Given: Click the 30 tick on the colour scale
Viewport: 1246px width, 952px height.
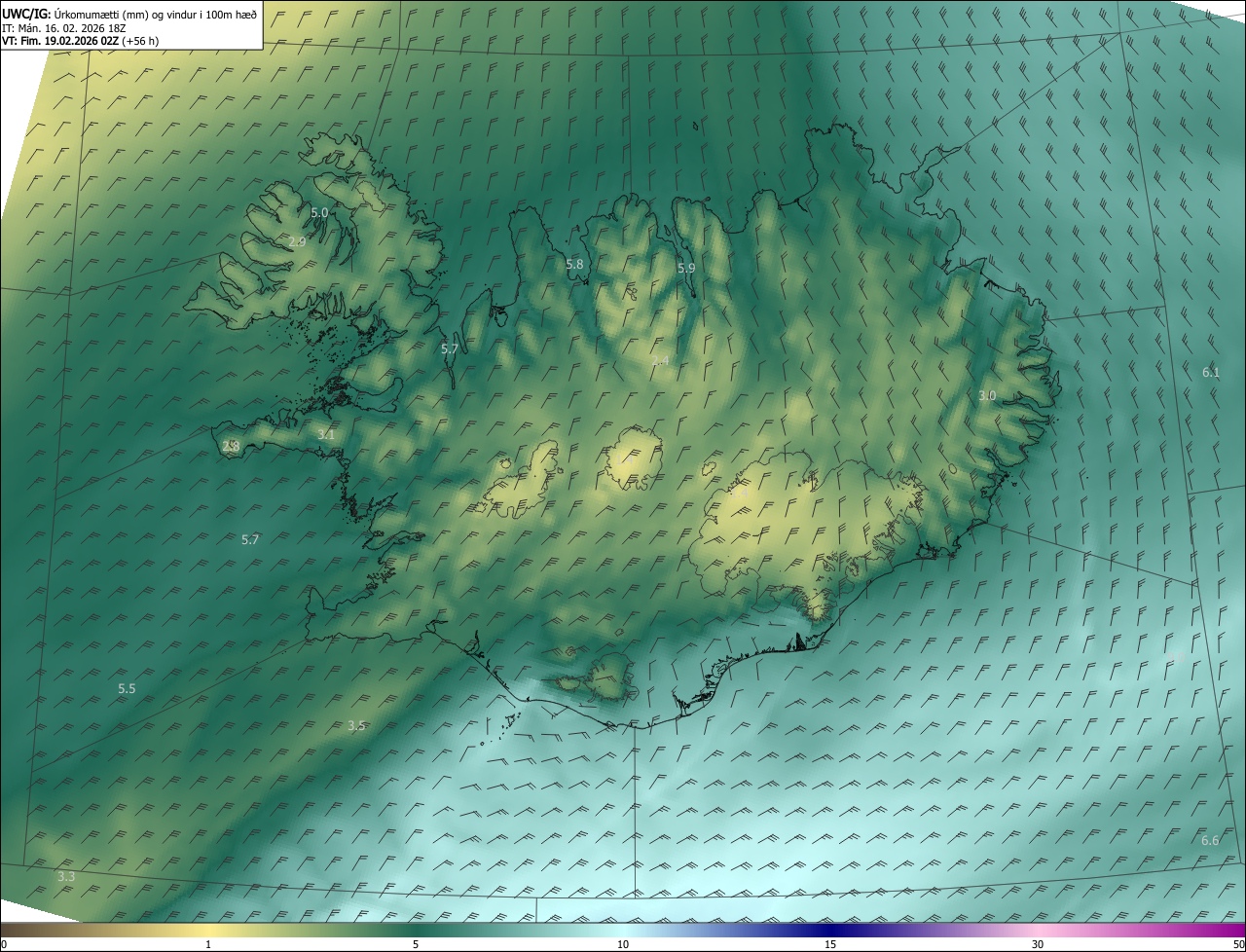Looking at the screenshot, I should coord(1038,944).
